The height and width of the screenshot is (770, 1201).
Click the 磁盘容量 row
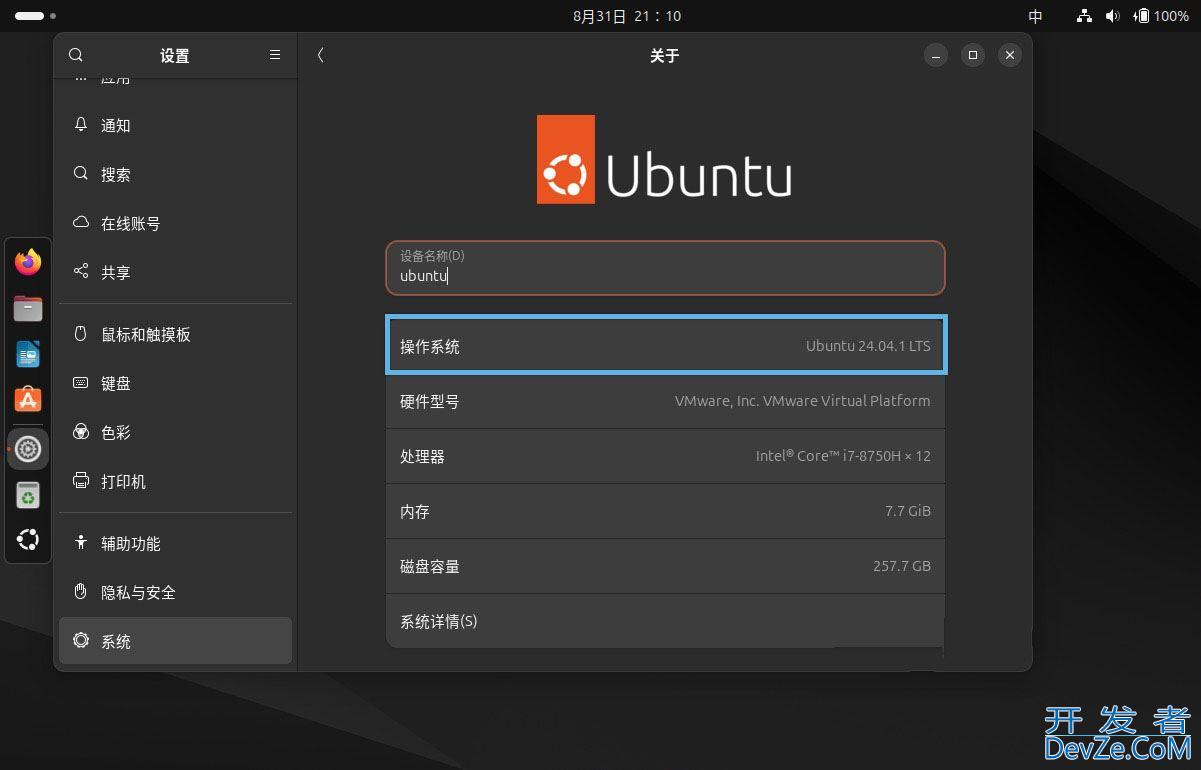pos(665,566)
